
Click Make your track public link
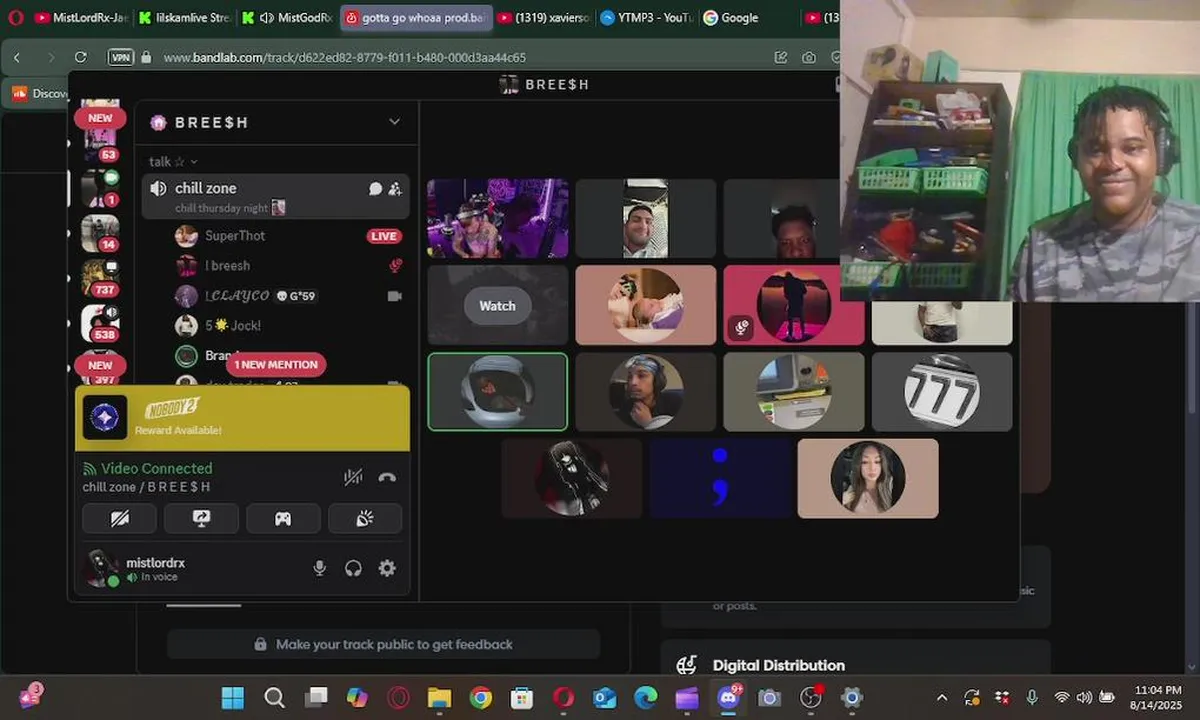383,645
